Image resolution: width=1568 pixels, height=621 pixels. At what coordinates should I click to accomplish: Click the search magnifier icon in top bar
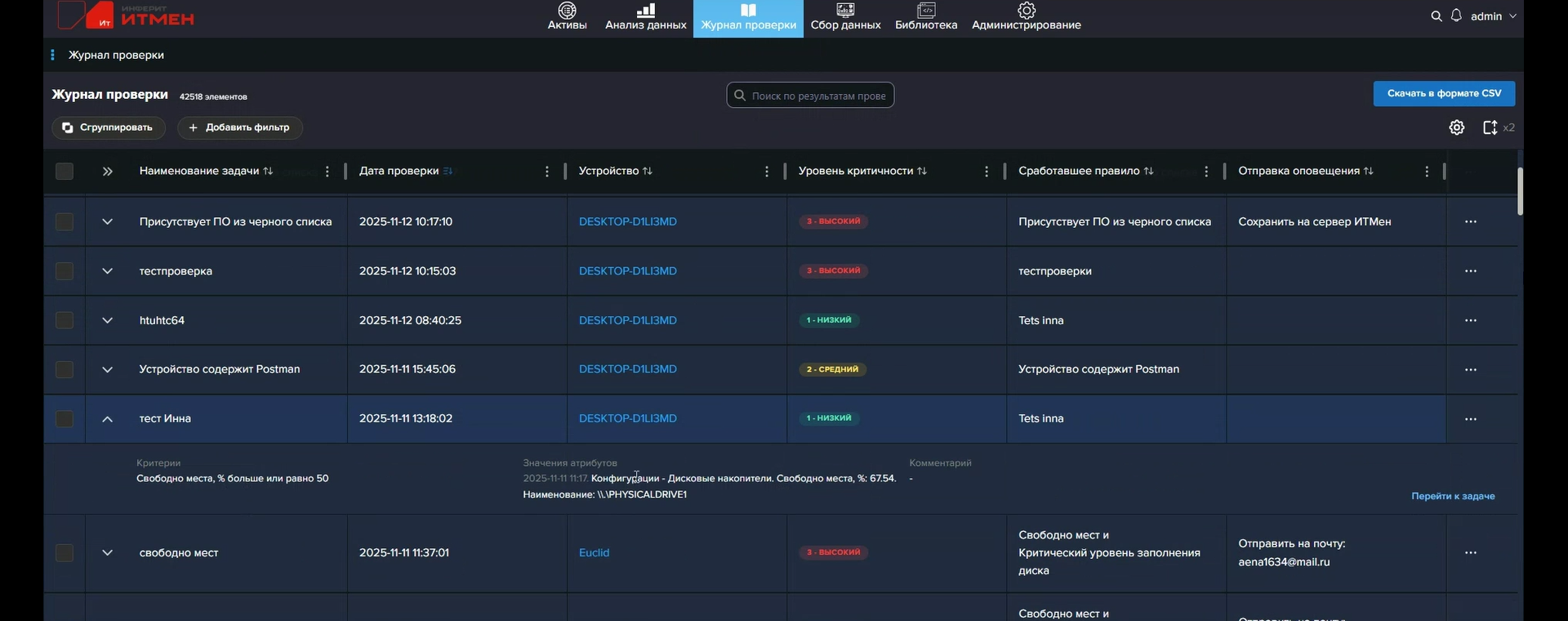coord(1436,16)
